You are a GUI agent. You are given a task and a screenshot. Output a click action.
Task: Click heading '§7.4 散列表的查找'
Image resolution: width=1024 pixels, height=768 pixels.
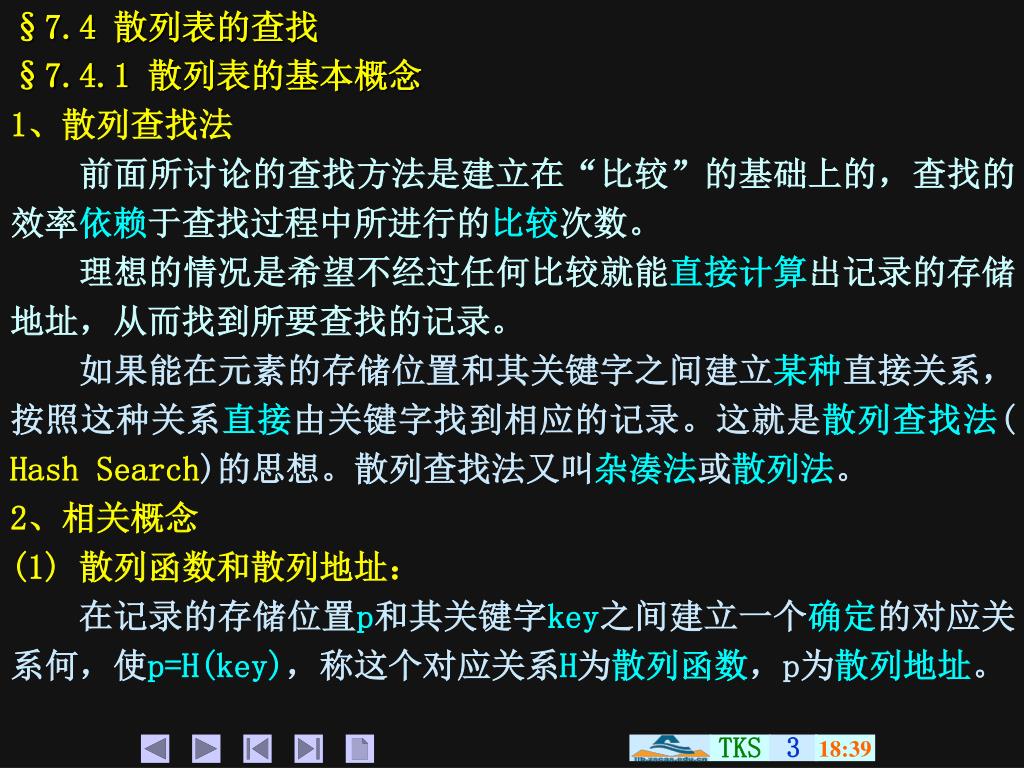pos(168,27)
